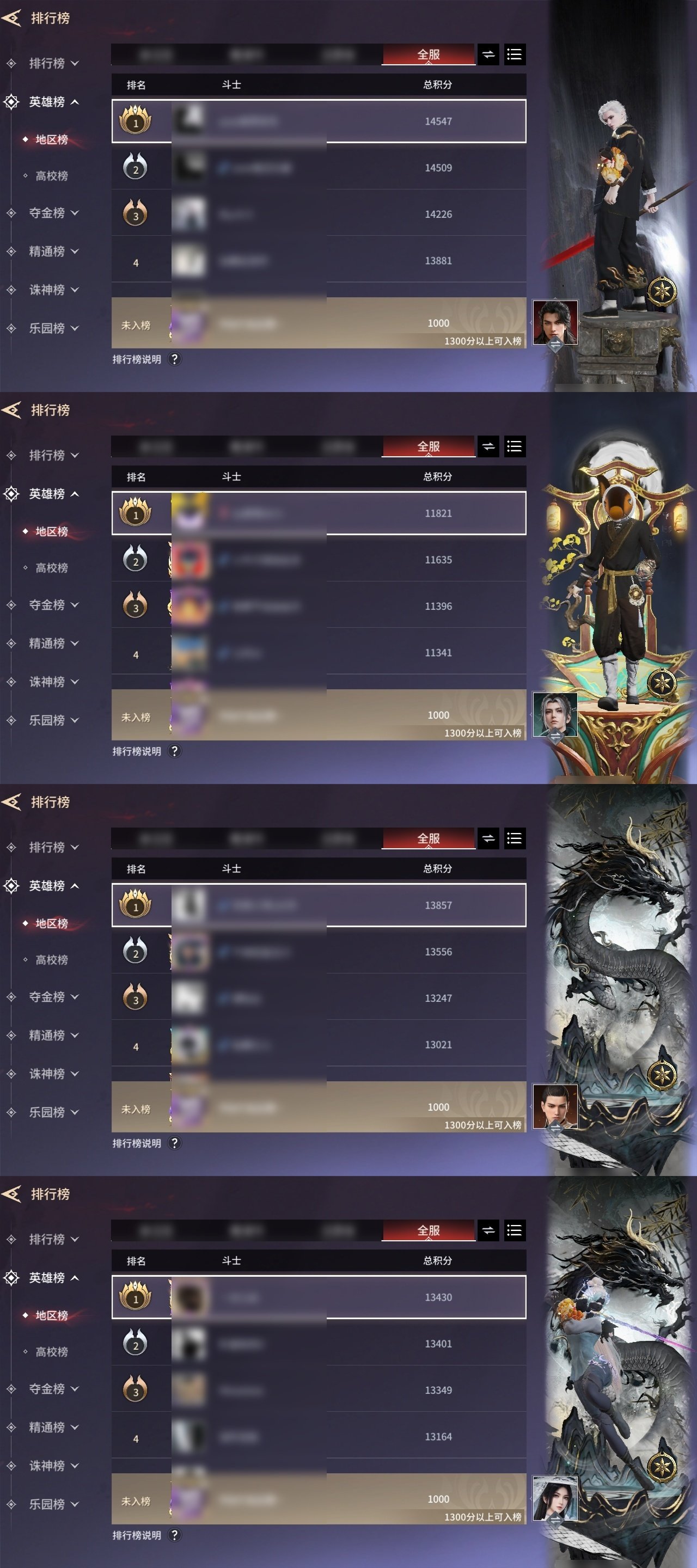This screenshot has height=1568, width=697.
Task: Select the leaderboard row with score 13247
Action: click(319, 997)
